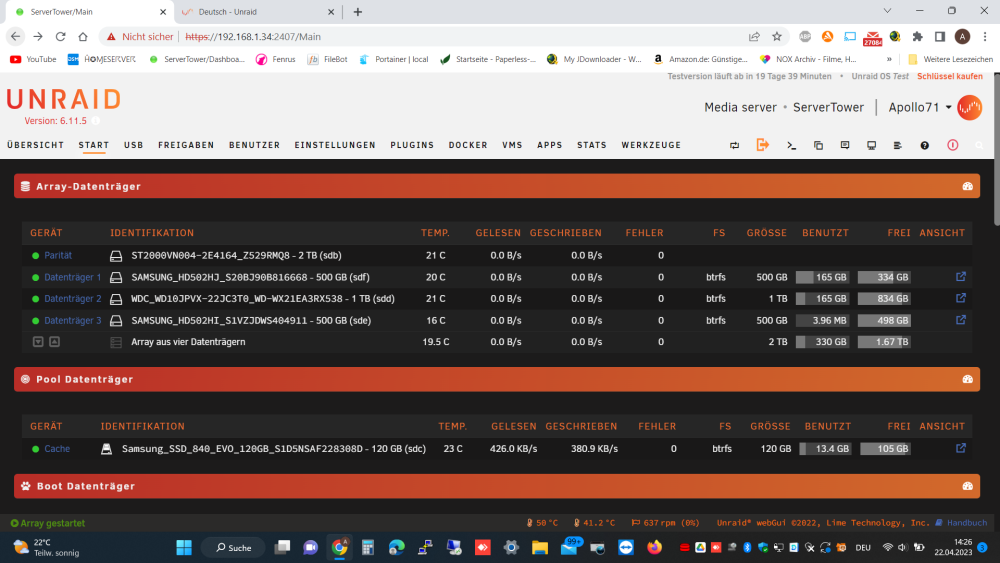Open the browser extensions puzzle icon
The image size is (1000, 563).
(x=917, y=36)
